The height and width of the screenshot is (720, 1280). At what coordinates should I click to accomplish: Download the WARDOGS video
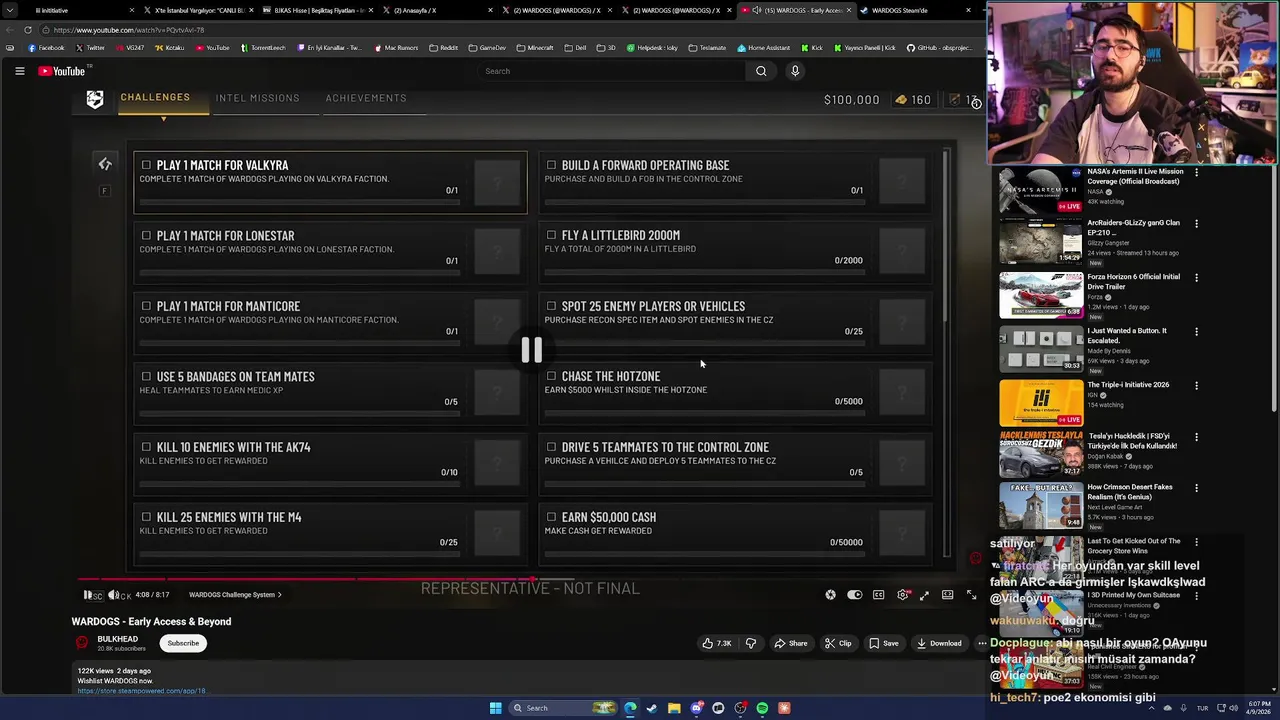click(x=939, y=643)
